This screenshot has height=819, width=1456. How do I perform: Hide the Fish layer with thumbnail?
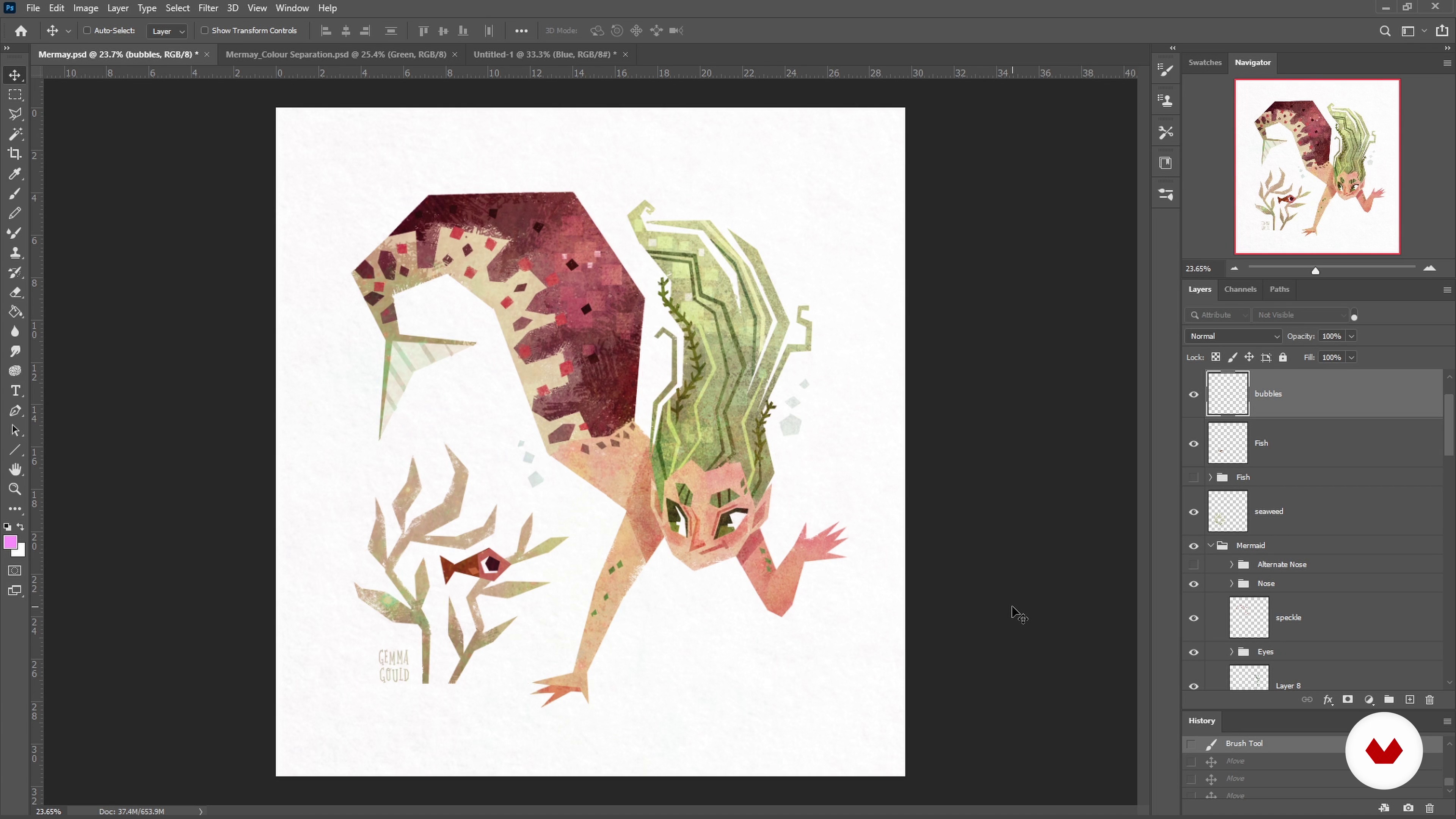1194,444
